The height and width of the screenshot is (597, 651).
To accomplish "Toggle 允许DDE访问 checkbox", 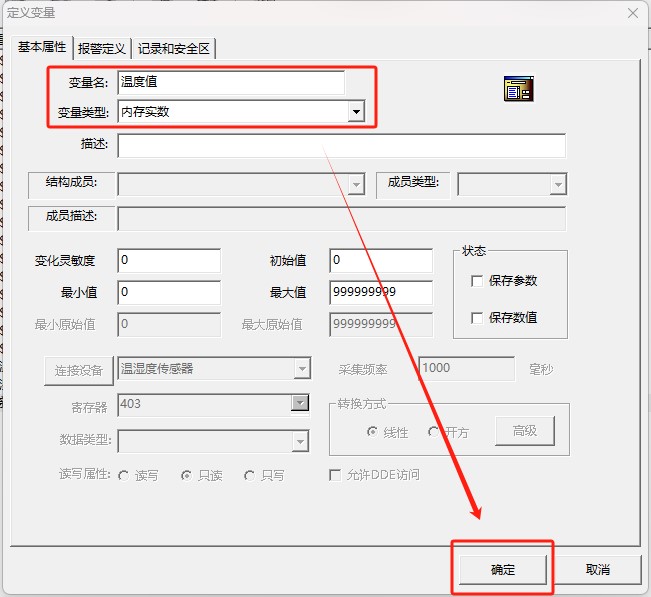I will coord(336,475).
